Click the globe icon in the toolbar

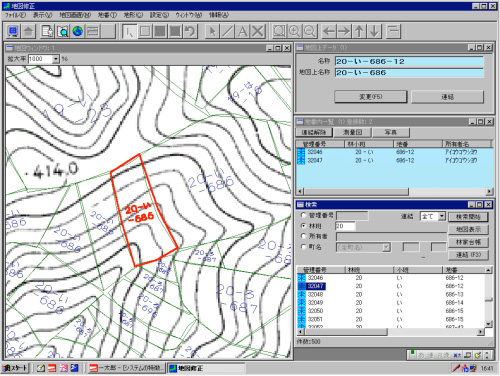(78, 32)
